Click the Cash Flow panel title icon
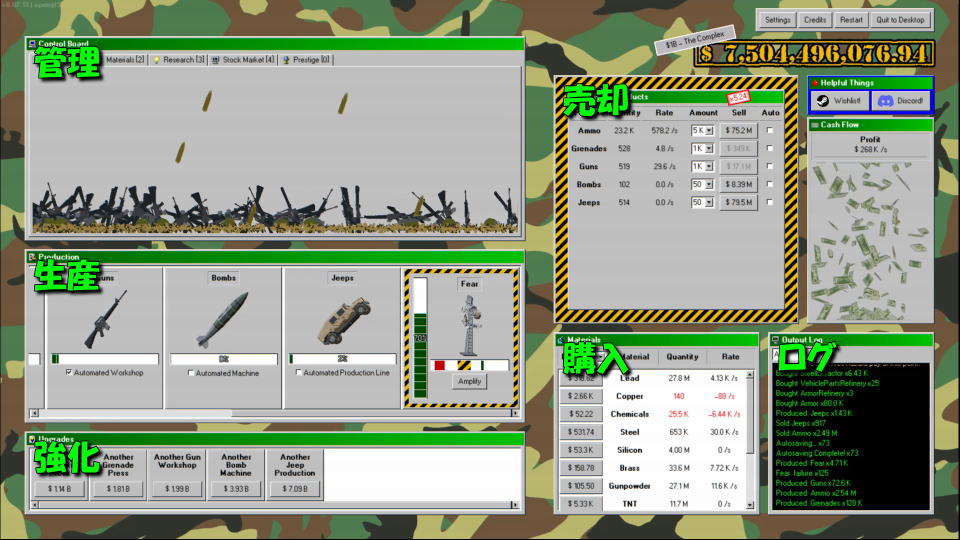 point(815,125)
